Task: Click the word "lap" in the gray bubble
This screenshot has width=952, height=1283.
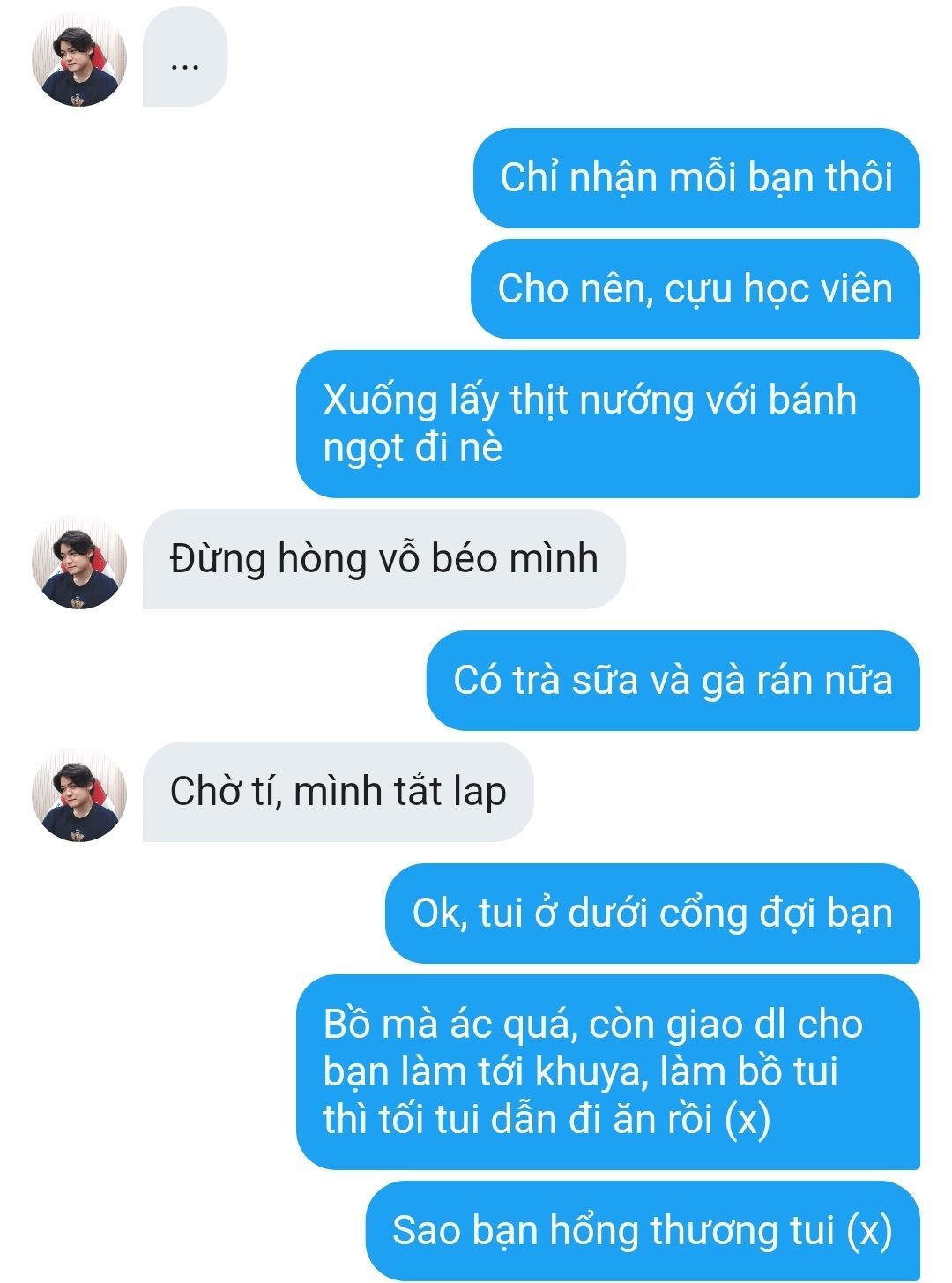Action: click(x=480, y=793)
